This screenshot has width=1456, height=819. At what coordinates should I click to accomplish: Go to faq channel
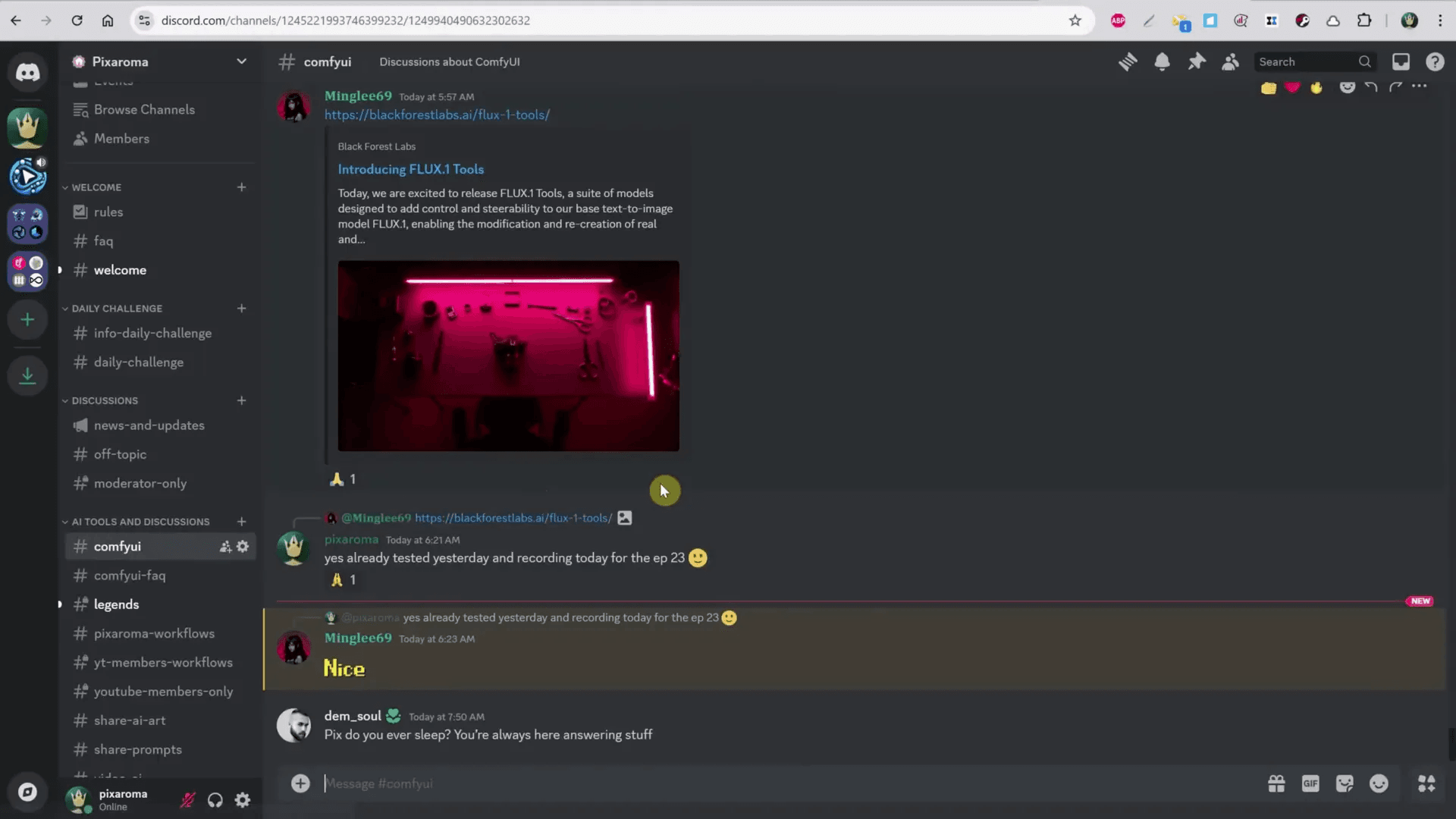pos(160,241)
